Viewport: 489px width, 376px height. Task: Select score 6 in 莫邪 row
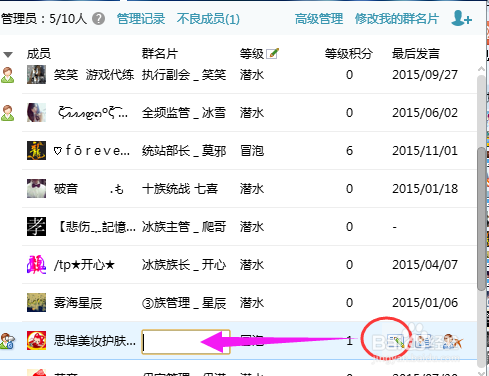click(349, 151)
